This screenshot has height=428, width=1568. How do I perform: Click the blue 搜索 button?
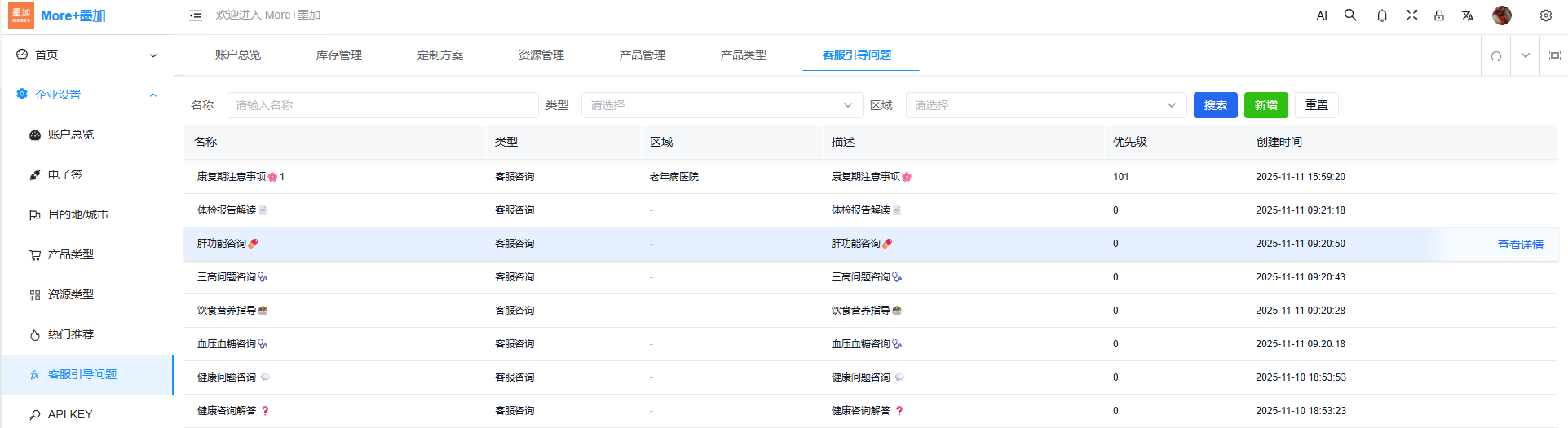point(1215,105)
